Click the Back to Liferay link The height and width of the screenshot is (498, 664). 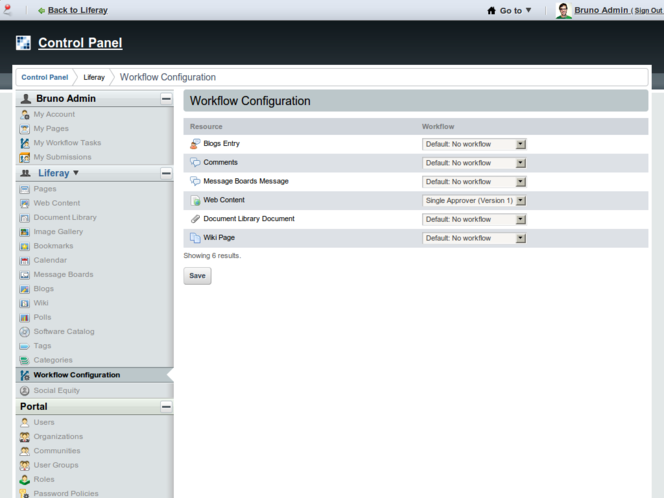click(x=77, y=10)
